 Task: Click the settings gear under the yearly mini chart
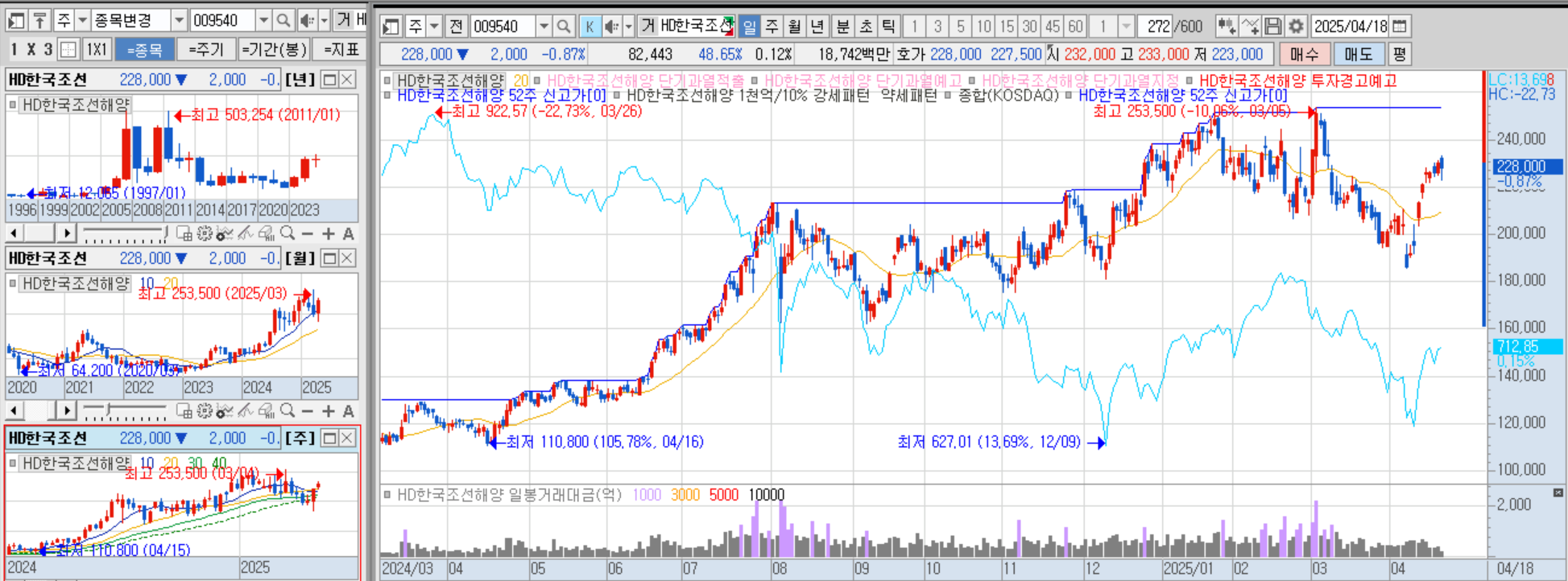pyautogui.click(x=205, y=233)
